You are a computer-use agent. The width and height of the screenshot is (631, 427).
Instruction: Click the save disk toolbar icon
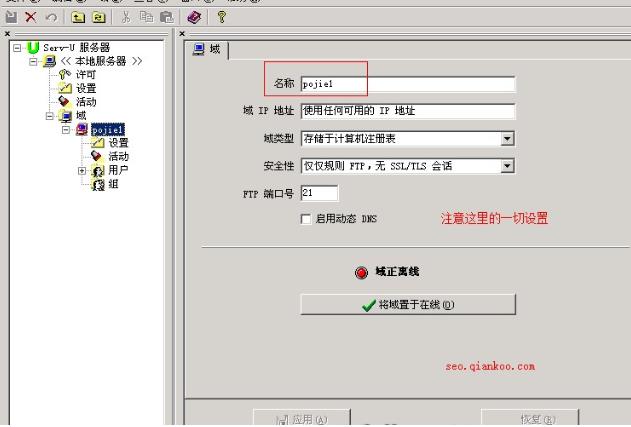(x=11, y=17)
